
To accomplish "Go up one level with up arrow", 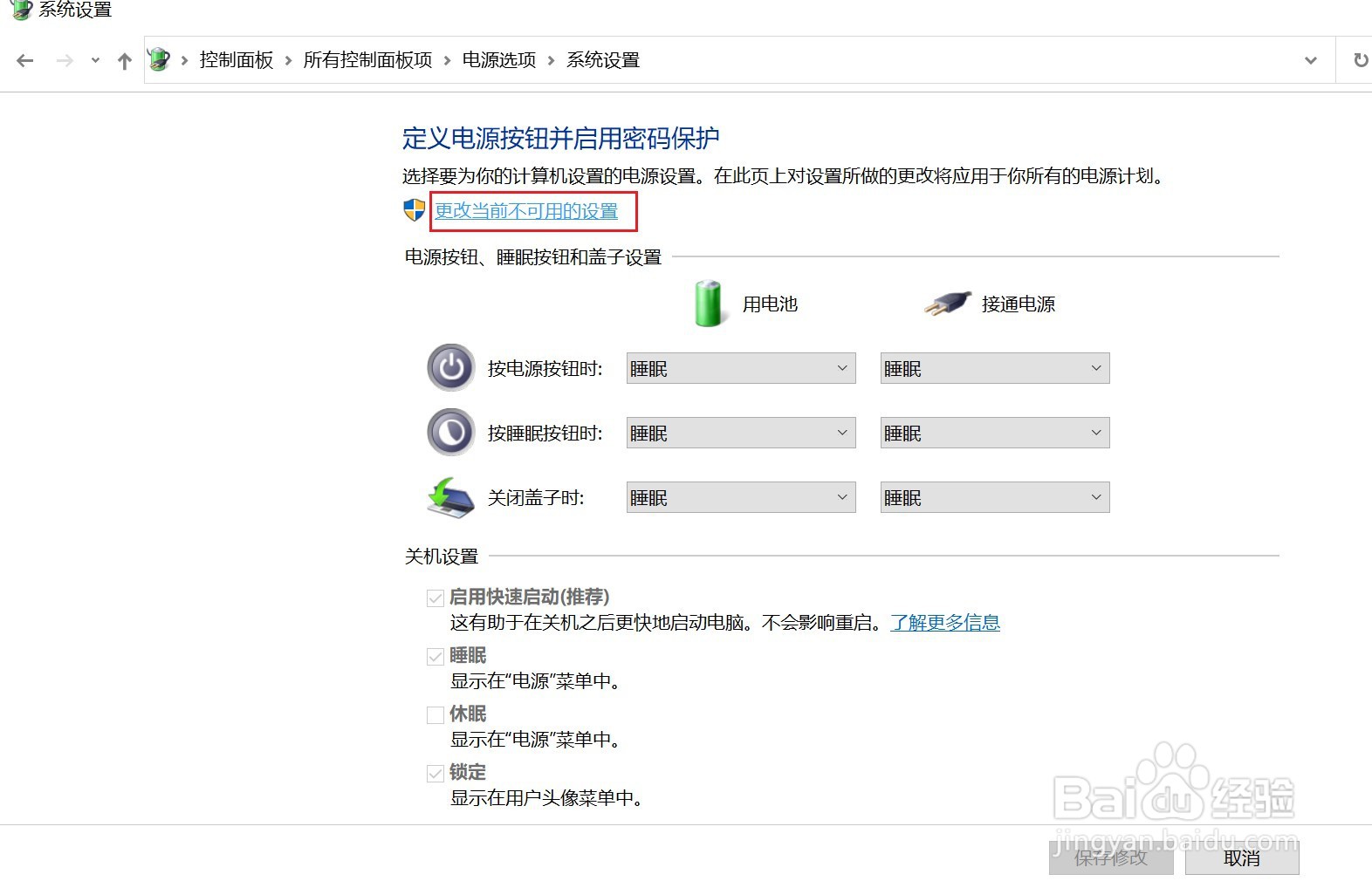I will tap(125, 60).
